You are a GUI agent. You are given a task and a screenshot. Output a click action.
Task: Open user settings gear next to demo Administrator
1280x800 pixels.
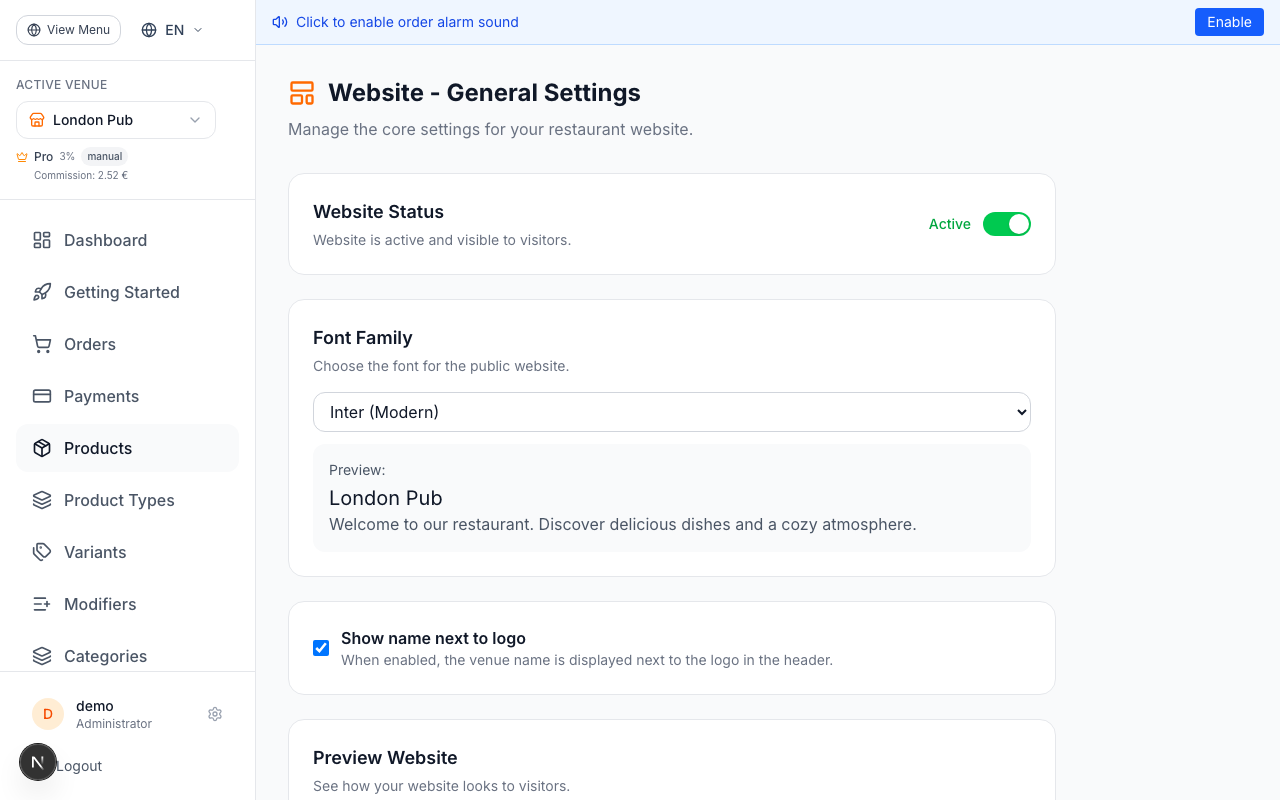(215, 714)
